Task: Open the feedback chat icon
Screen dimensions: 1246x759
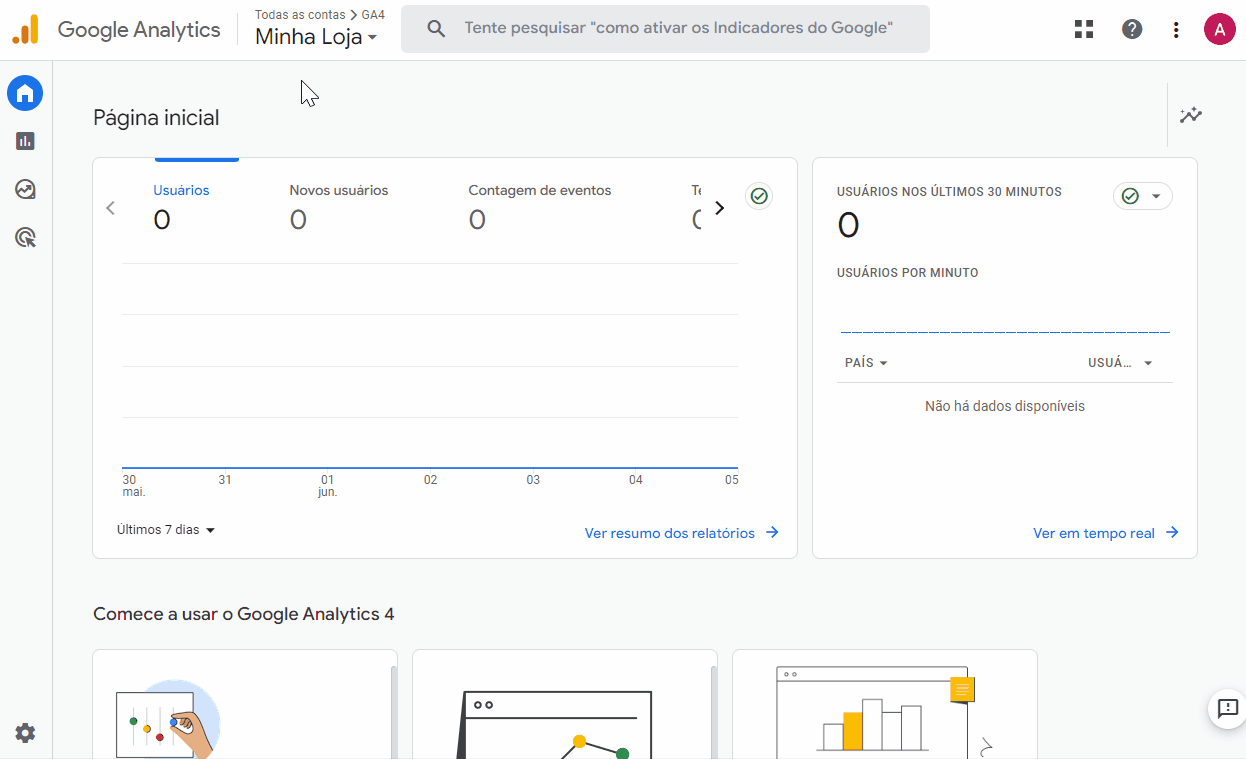Action: (1226, 709)
